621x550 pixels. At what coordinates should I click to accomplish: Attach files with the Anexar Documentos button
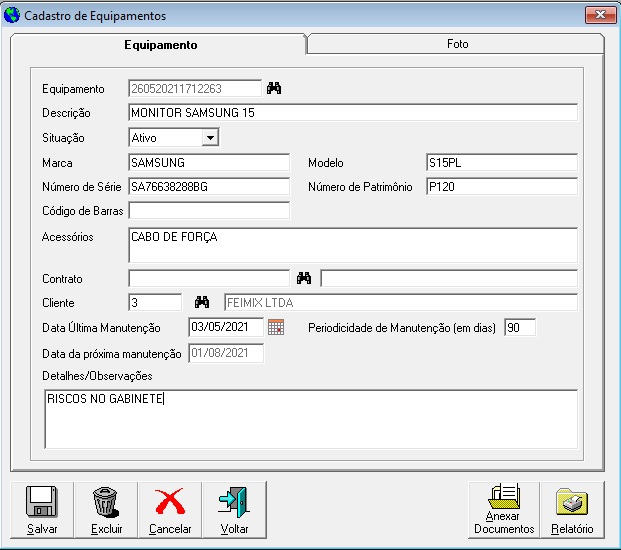click(x=504, y=510)
